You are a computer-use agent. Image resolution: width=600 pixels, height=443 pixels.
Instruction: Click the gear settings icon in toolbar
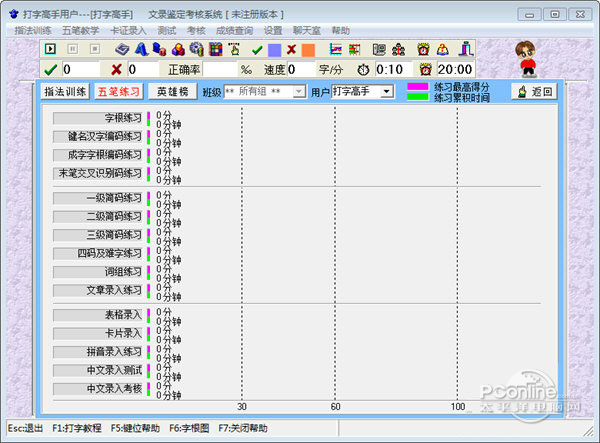click(197, 49)
